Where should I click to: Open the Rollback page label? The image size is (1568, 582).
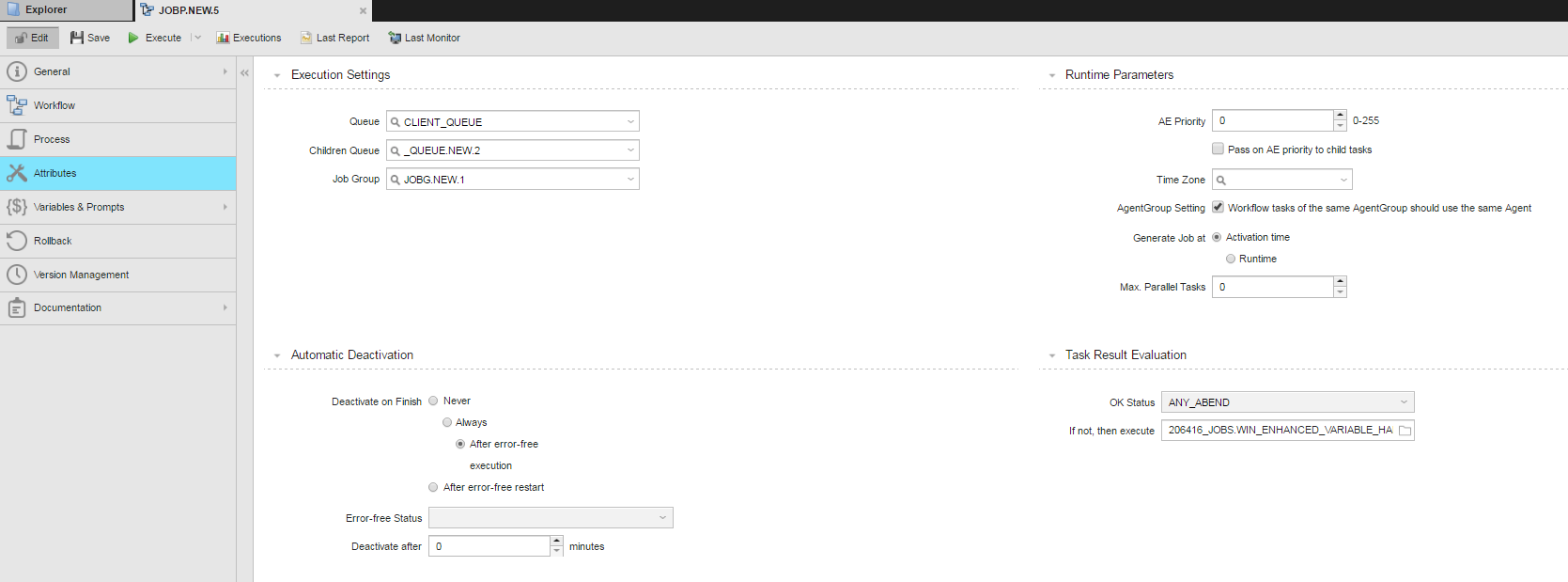[53, 241]
